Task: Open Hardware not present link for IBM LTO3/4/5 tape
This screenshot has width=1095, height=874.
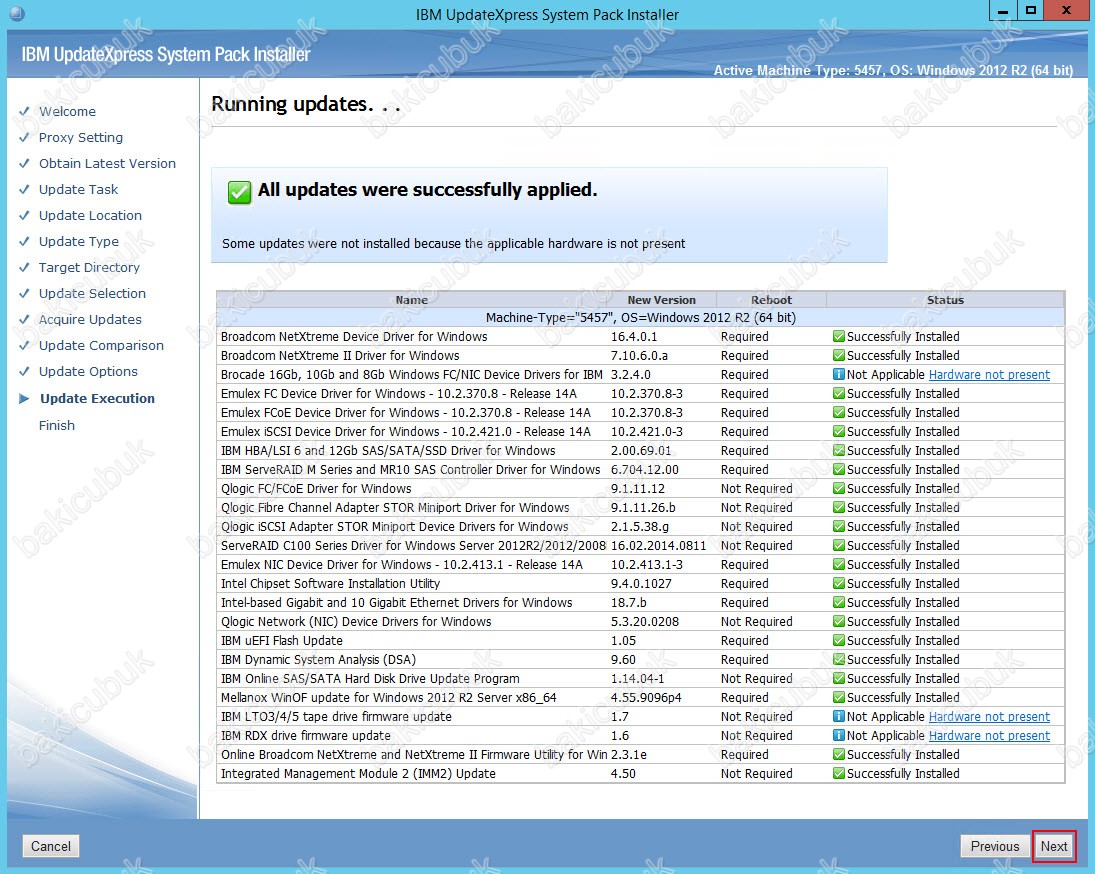Action: (x=989, y=717)
